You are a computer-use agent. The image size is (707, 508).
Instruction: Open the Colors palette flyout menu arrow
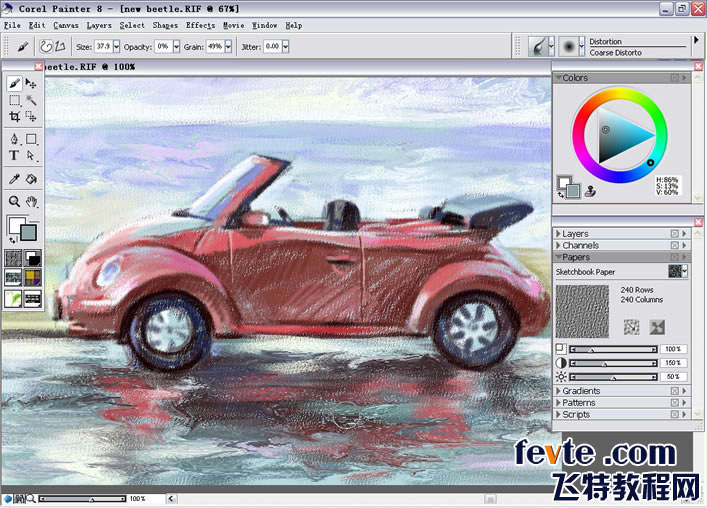point(684,78)
